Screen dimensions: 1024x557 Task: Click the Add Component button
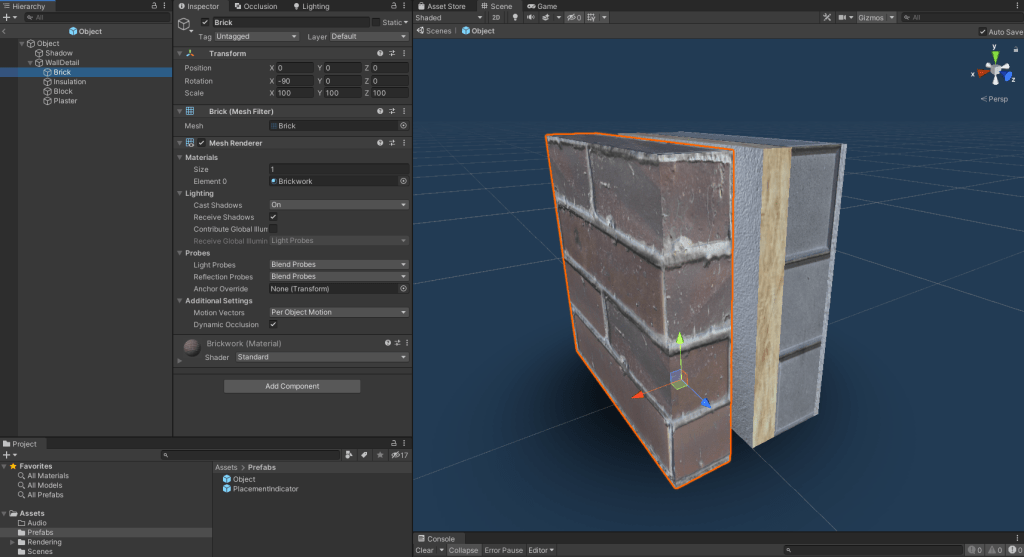292,386
